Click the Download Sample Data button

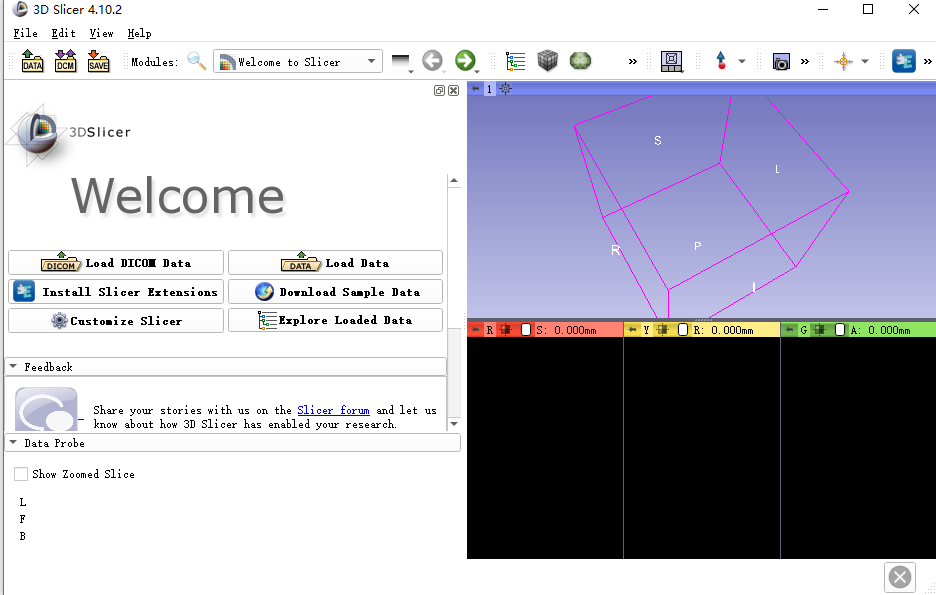click(335, 291)
